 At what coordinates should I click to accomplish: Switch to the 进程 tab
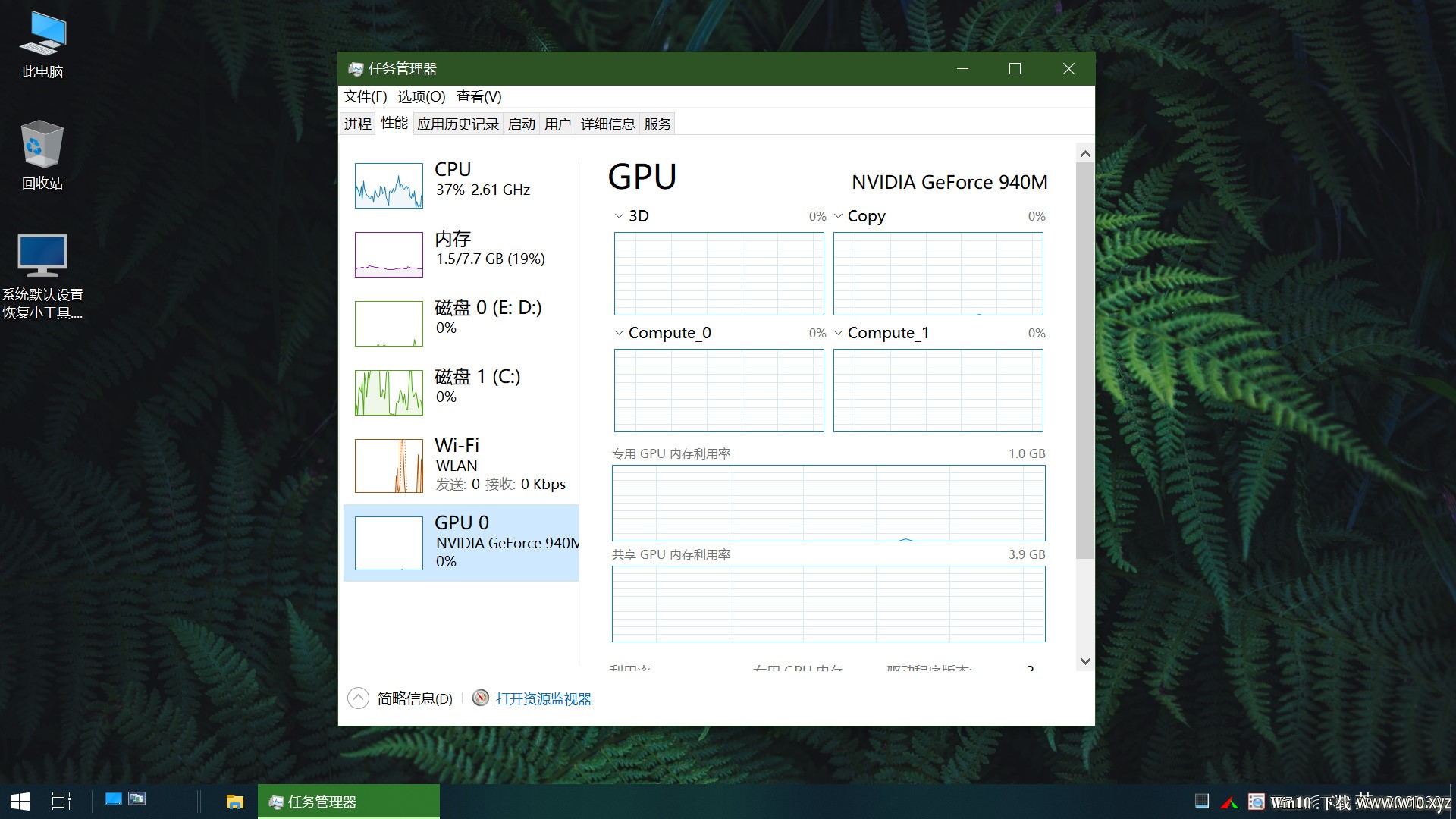pos(358,124)
